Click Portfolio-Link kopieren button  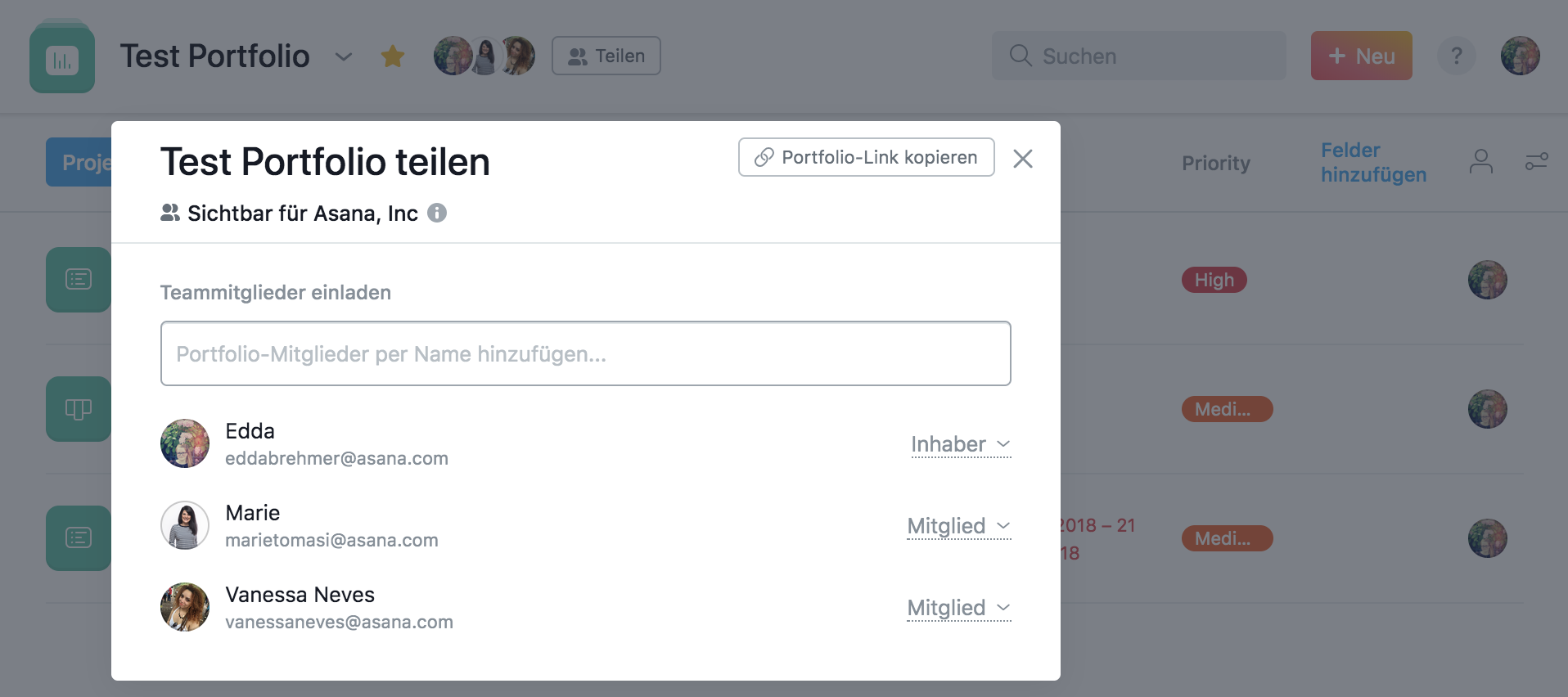pos(866,157)
